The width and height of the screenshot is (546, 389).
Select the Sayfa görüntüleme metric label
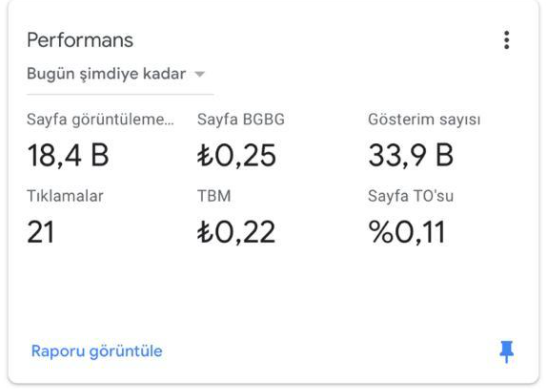point(100,119)
